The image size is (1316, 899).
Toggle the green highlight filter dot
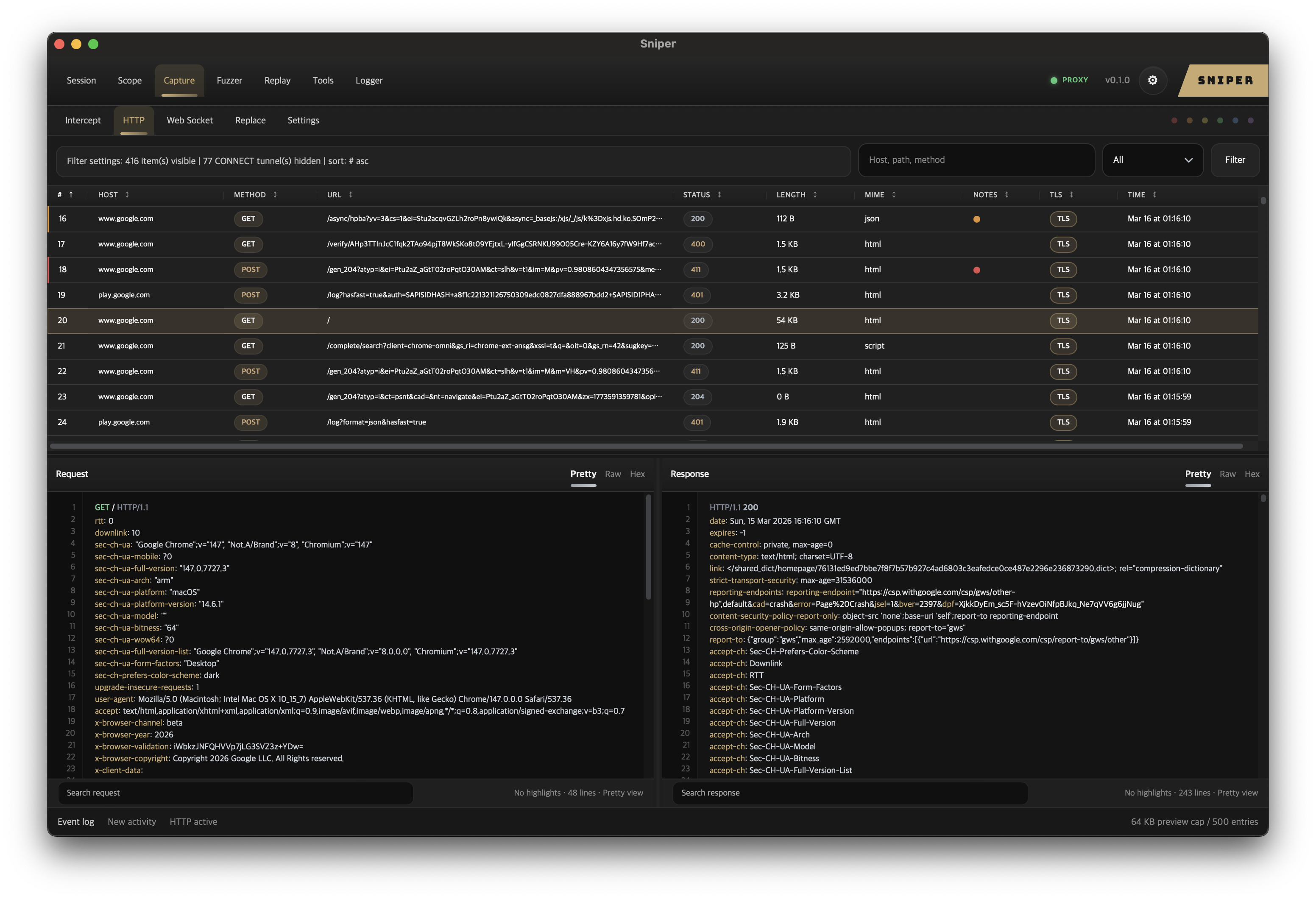coord(1220,120)
